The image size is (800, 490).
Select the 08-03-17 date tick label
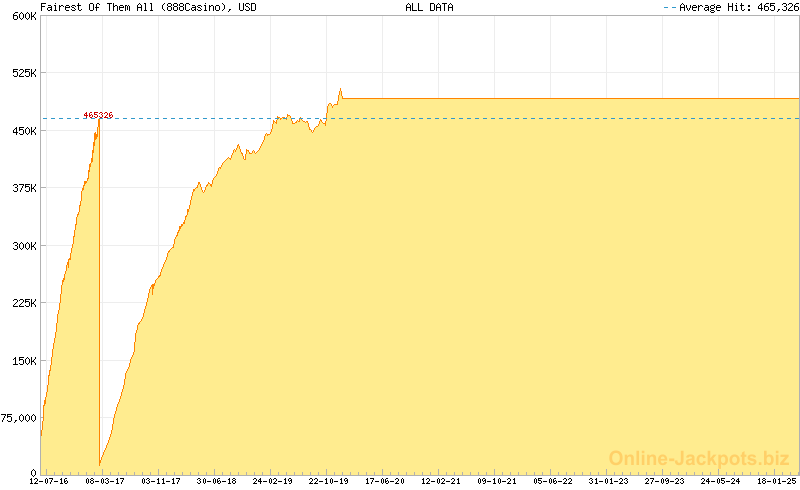105,482
